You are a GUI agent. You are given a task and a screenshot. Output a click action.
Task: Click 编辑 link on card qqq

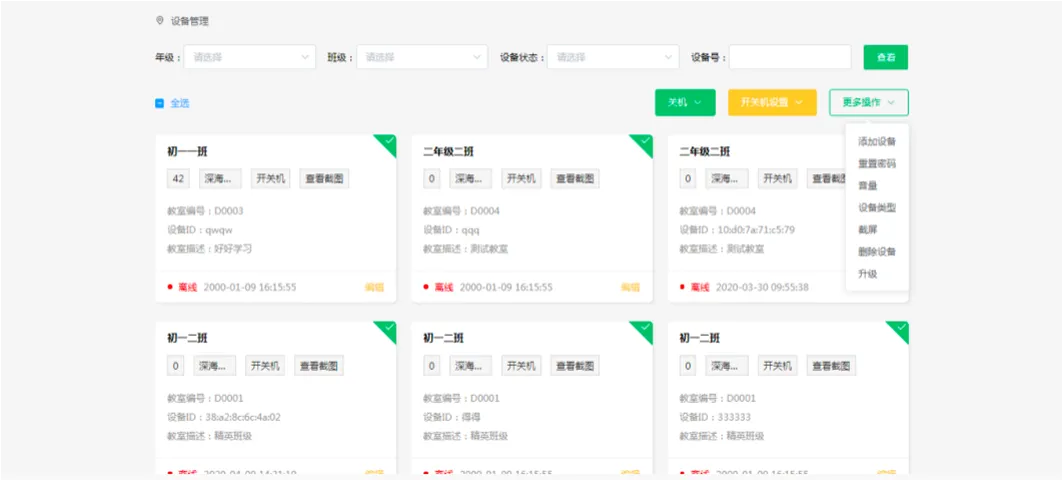(x=630, y=287)
